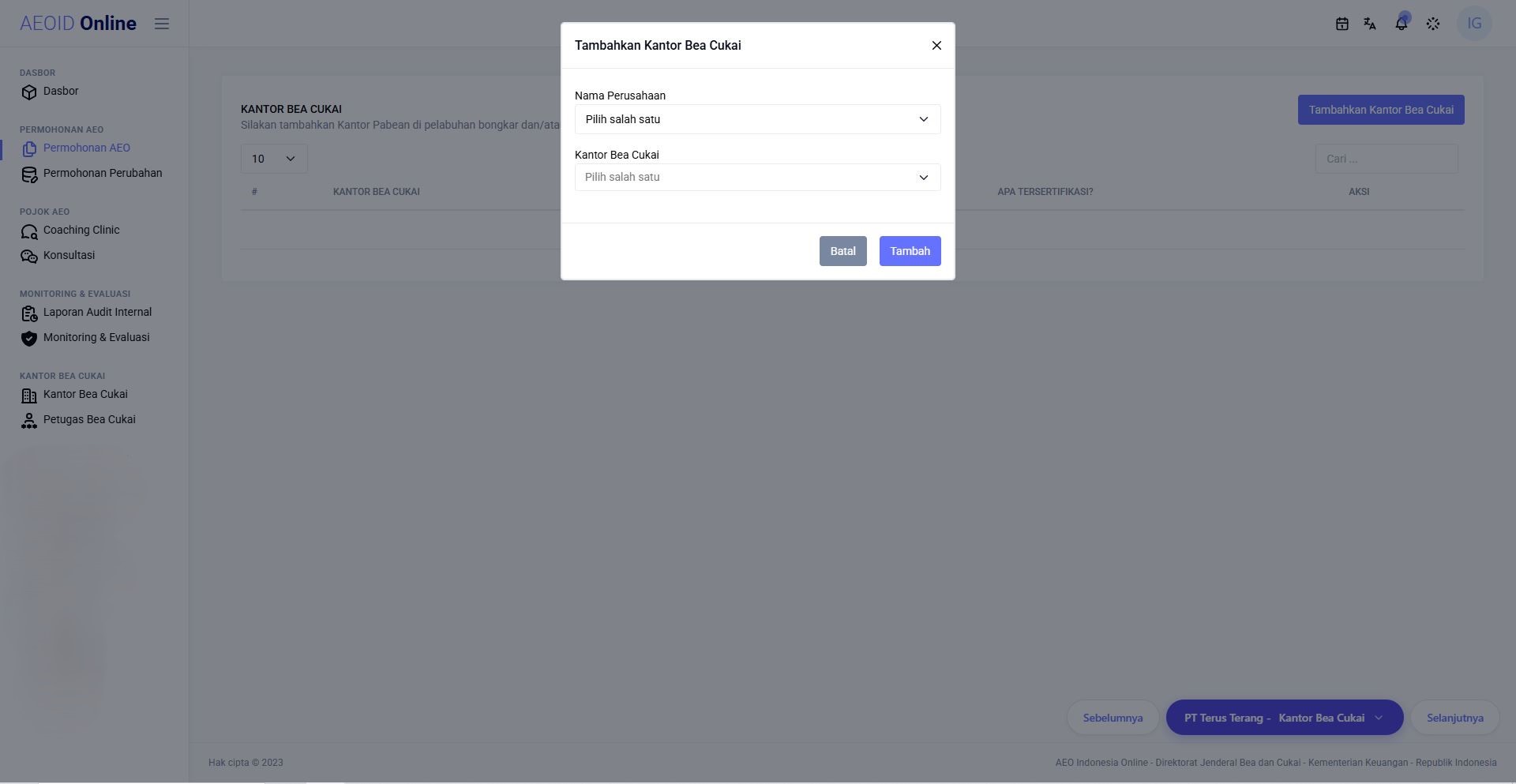Close the Tambahkan Kantor Bea Cukai dialog
Viewport: 1516px width, 784px height.
point(936,46)
